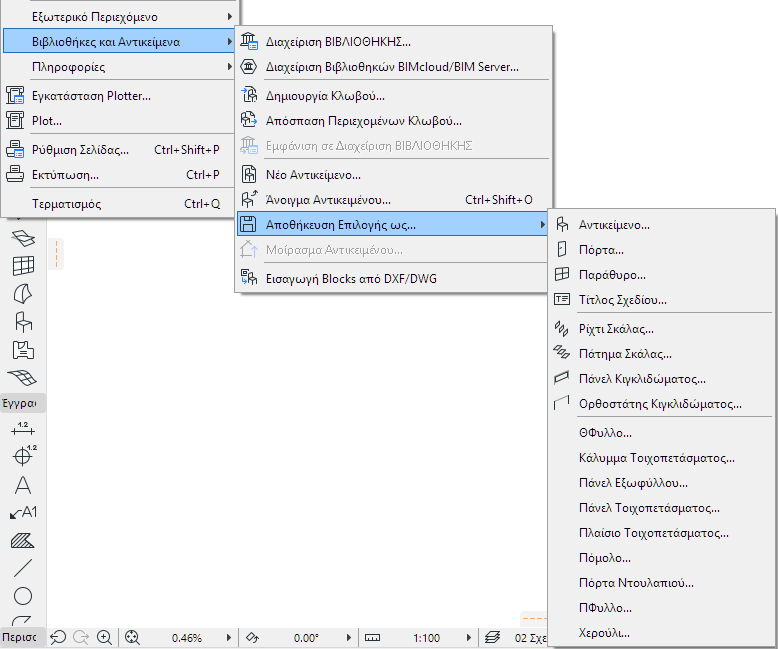Select the Object chair tool in toolbox
This screenshot has height=649, width=778.
pyautogui.click(x=23, y=322)
